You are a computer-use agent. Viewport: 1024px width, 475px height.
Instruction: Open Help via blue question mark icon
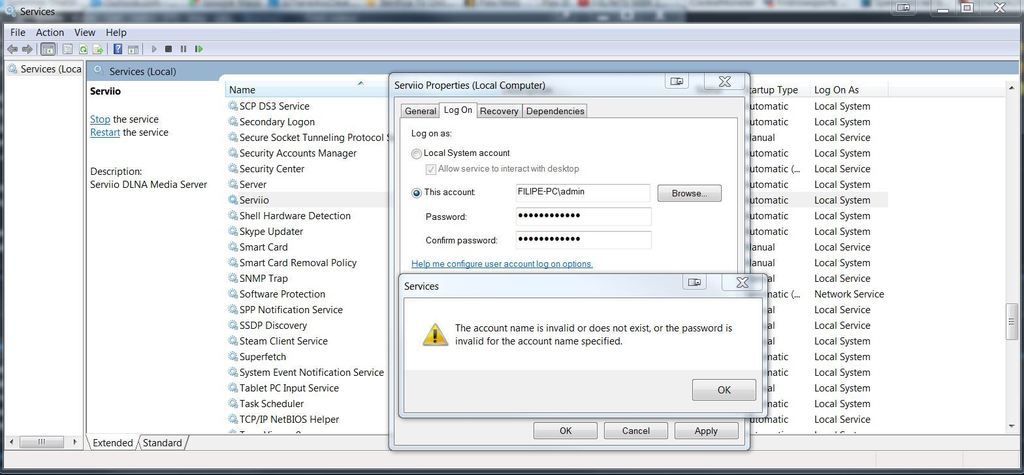pos(118,49)
